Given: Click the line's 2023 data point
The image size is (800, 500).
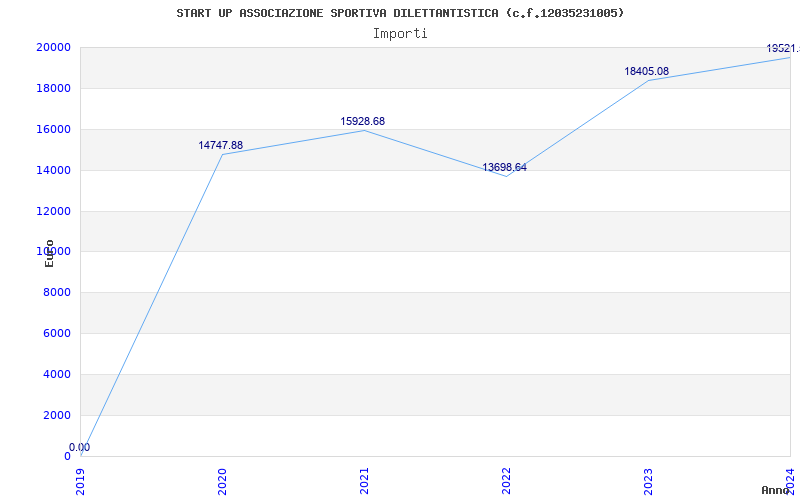Looking at the screenshot, I should point(648,80).
